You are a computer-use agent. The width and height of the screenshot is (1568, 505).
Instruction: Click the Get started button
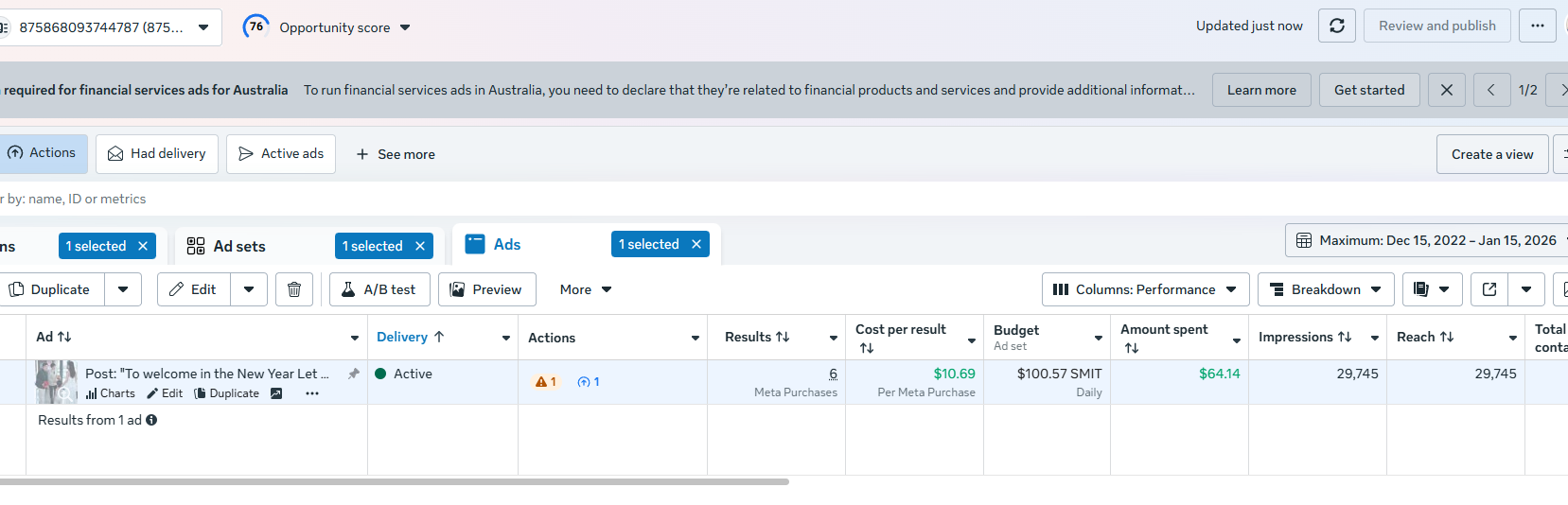click(x=1368, y=90)
